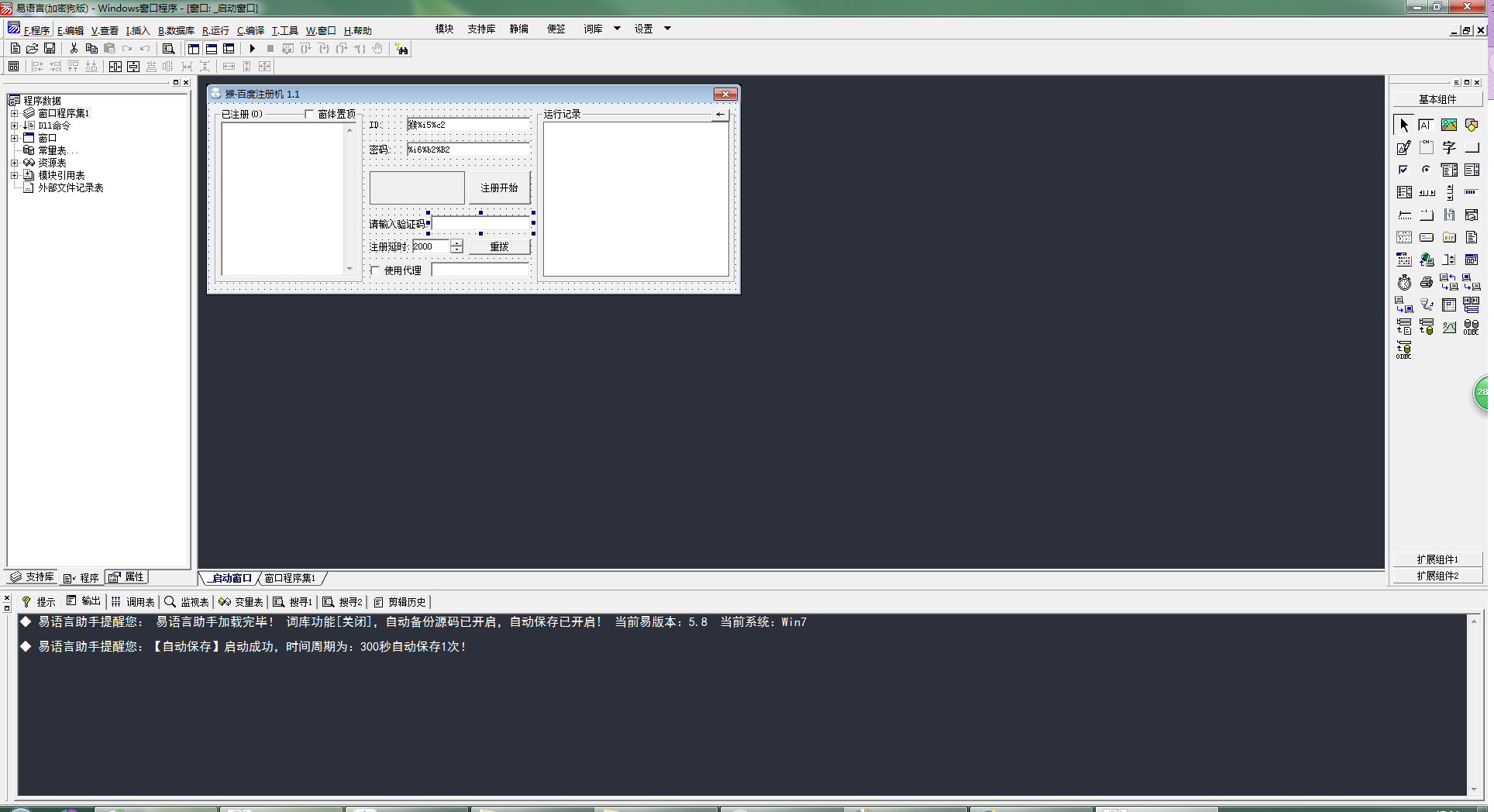Expand the 窗口程序集1 tree node
The height and width of the screenshot is (812, 1494).
pos(14,113)
